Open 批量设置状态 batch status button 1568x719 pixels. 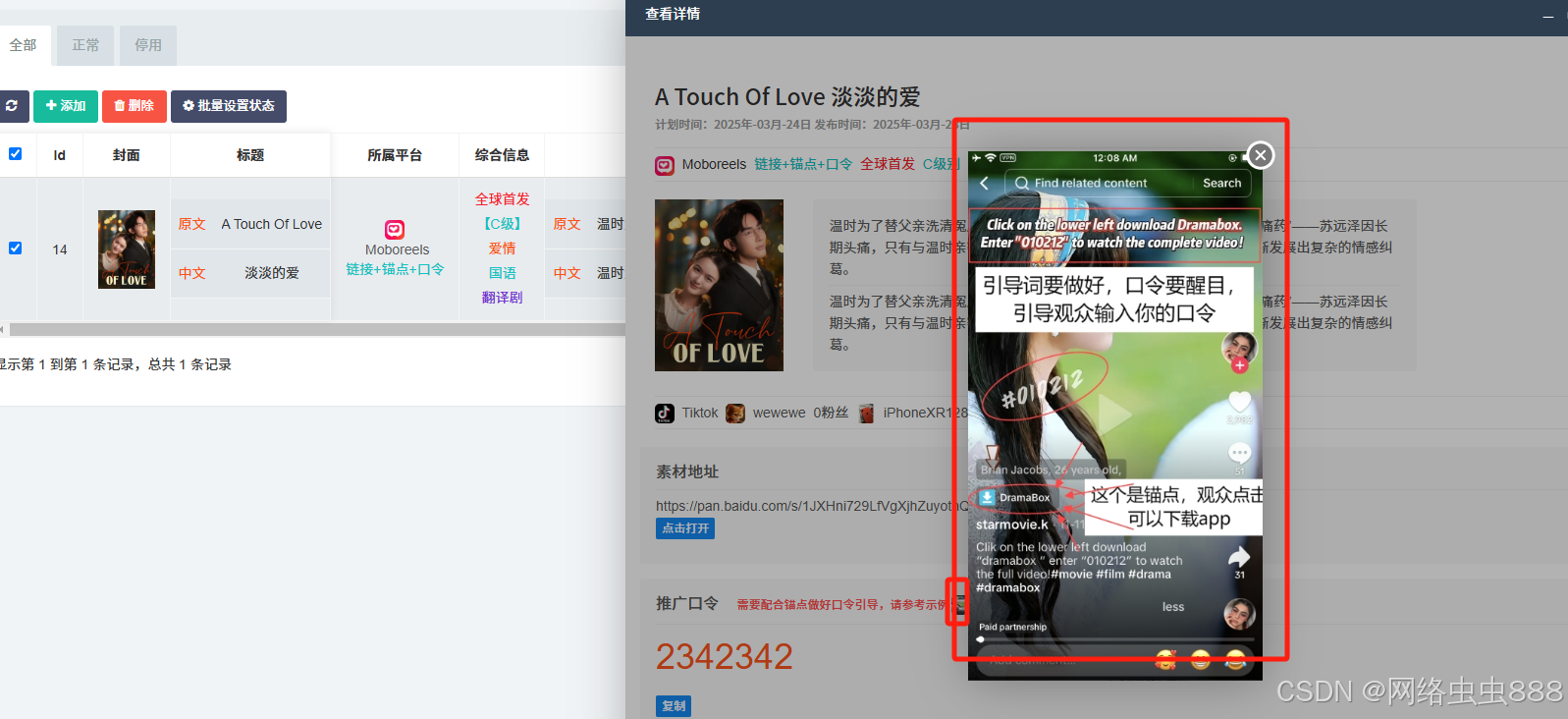(x=229, y=106)
